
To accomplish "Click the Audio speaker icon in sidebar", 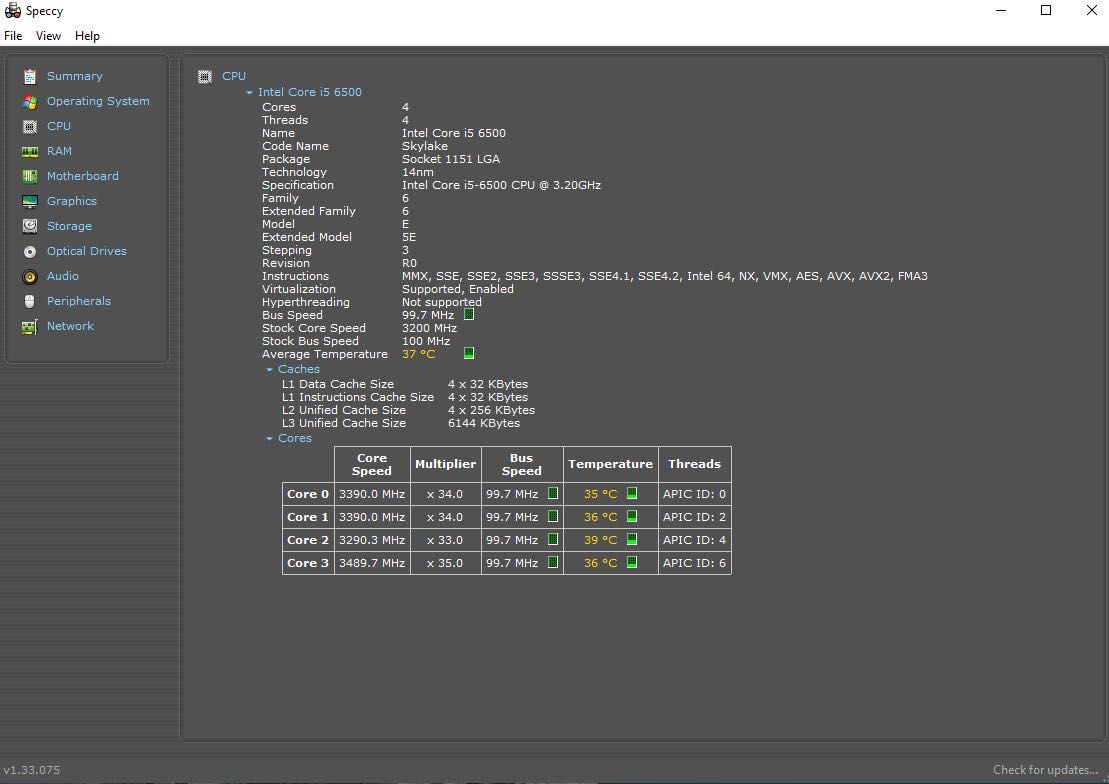I will click(x=30, y=277).
